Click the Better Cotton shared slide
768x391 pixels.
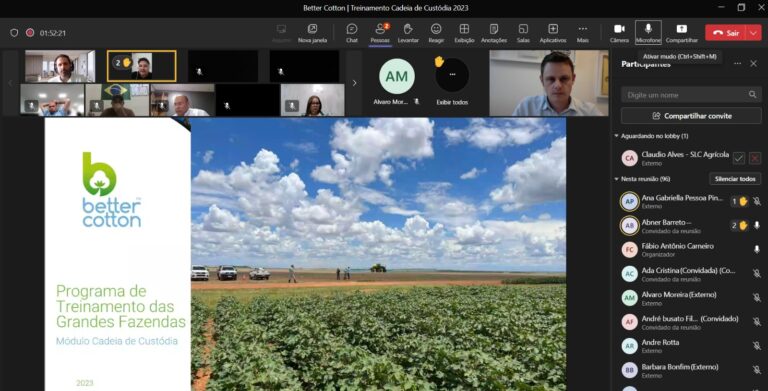click(x=305, y=254)
